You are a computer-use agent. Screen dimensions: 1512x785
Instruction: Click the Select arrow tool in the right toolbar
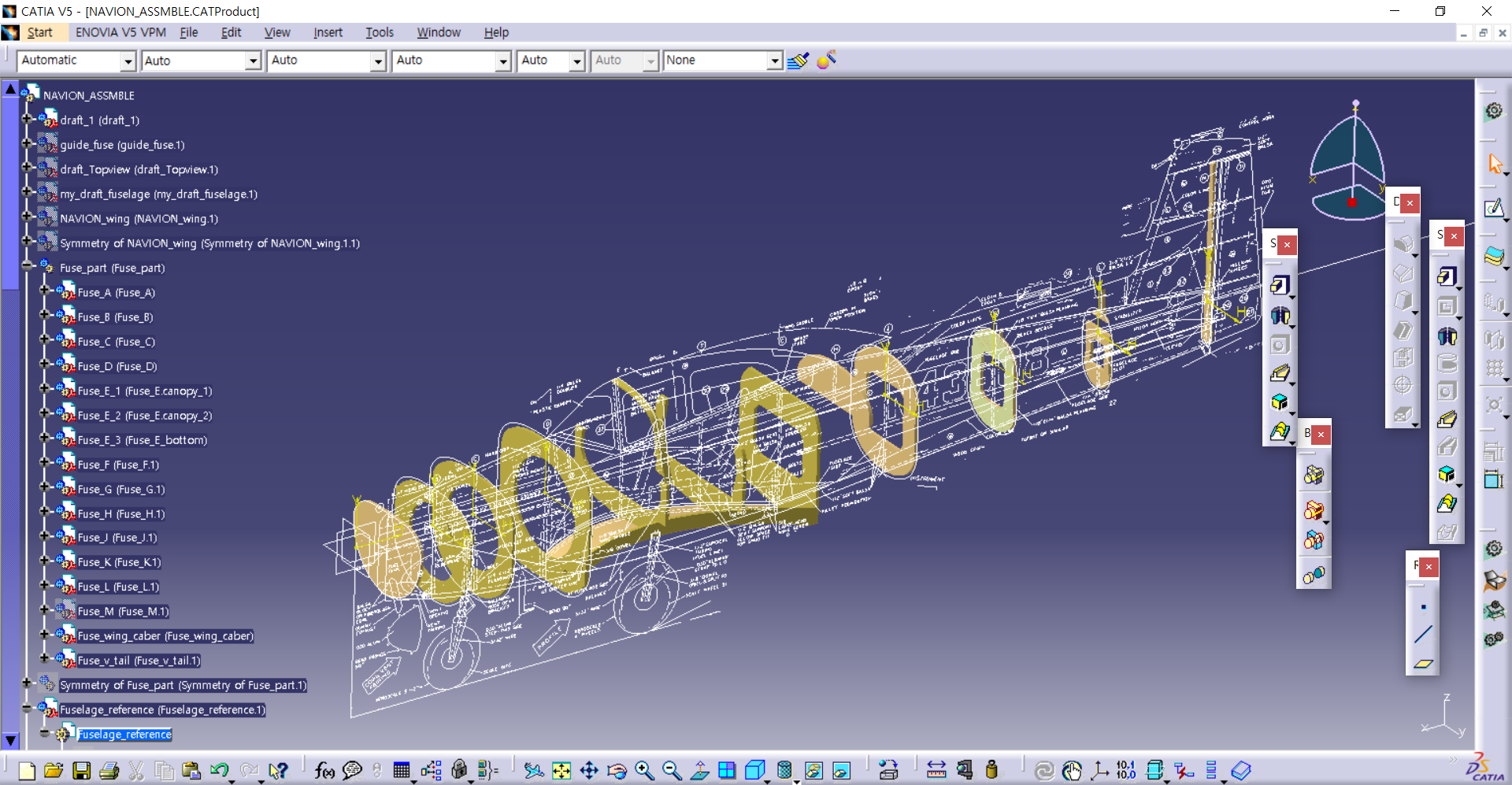click(x=1495, y=164)
